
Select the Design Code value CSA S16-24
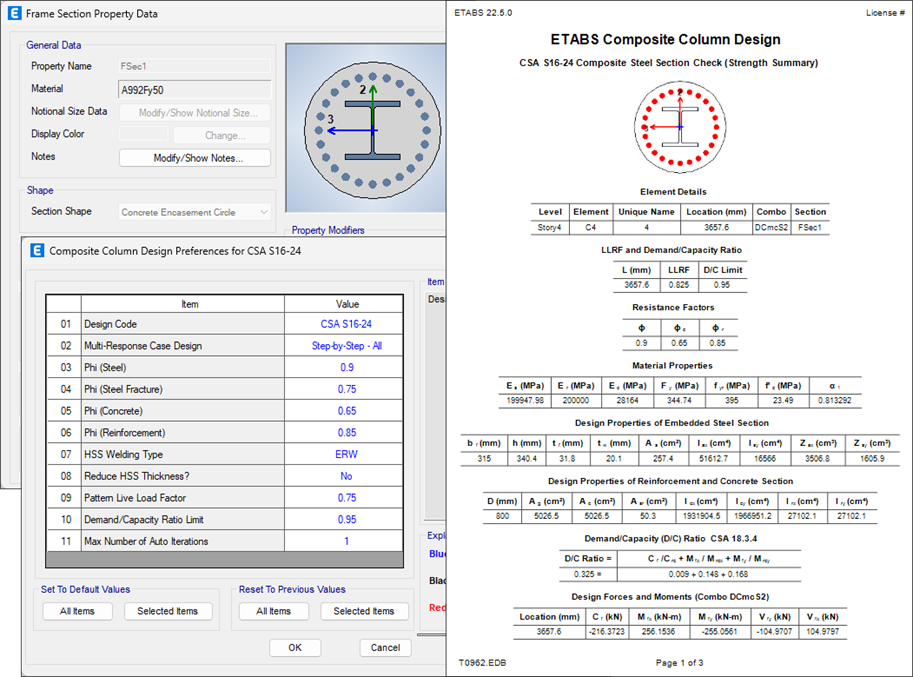[344, 324]
